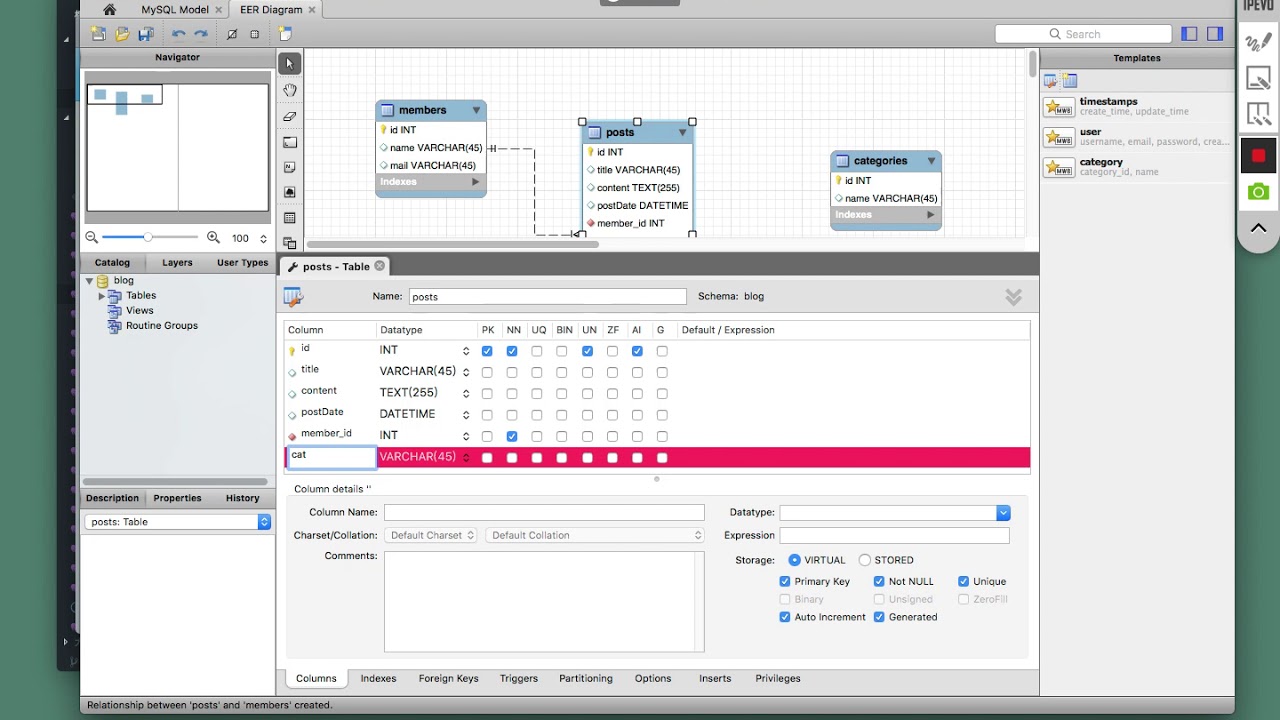Click the undo arrow icon

coord(178,34)
